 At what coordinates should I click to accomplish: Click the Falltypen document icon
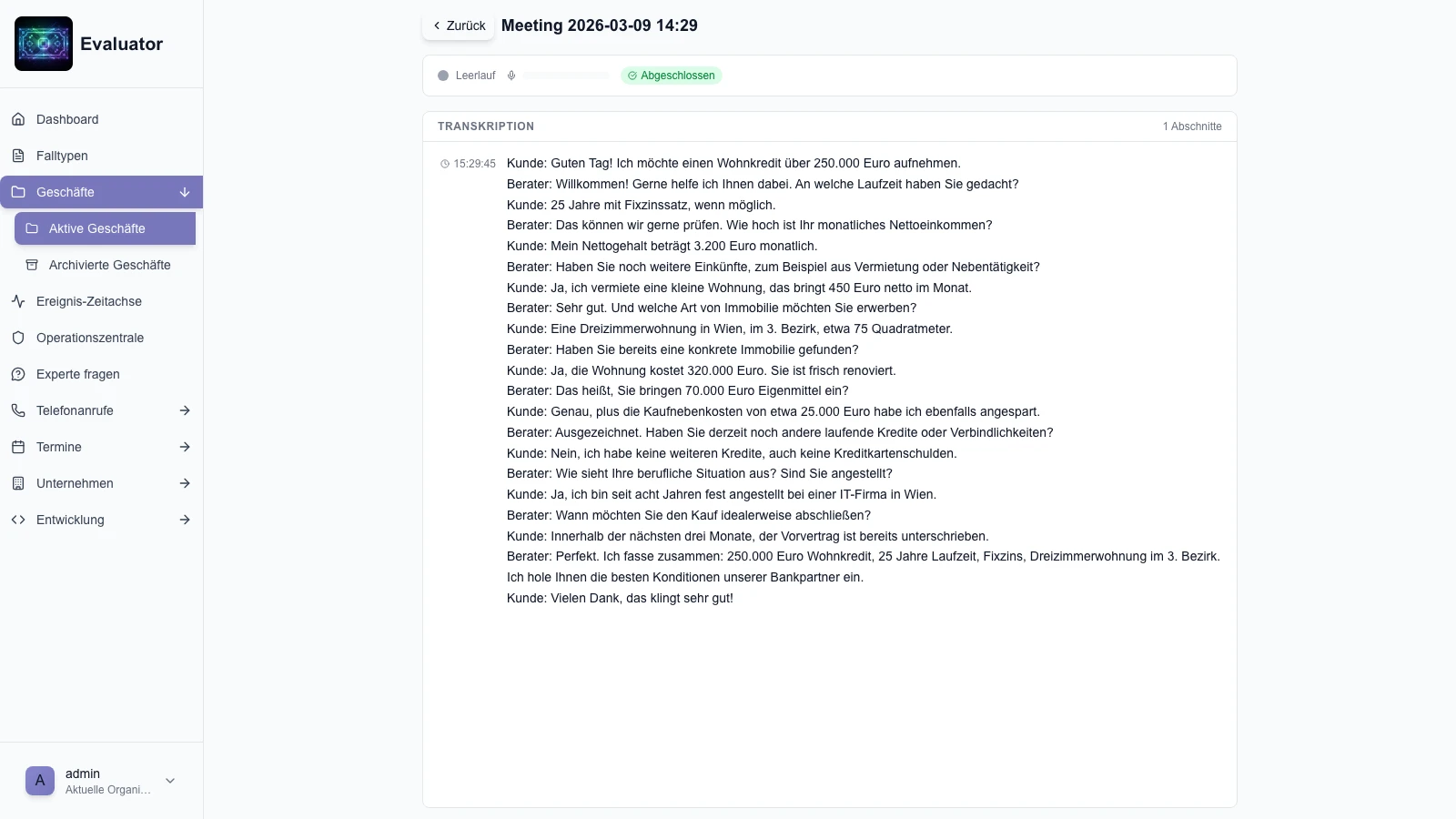click(x=18, y=156)
